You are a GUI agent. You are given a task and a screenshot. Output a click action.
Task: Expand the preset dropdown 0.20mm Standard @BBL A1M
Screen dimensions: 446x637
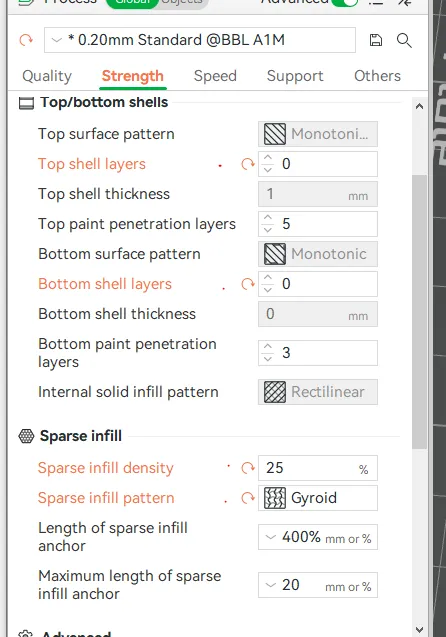point(200,40)
